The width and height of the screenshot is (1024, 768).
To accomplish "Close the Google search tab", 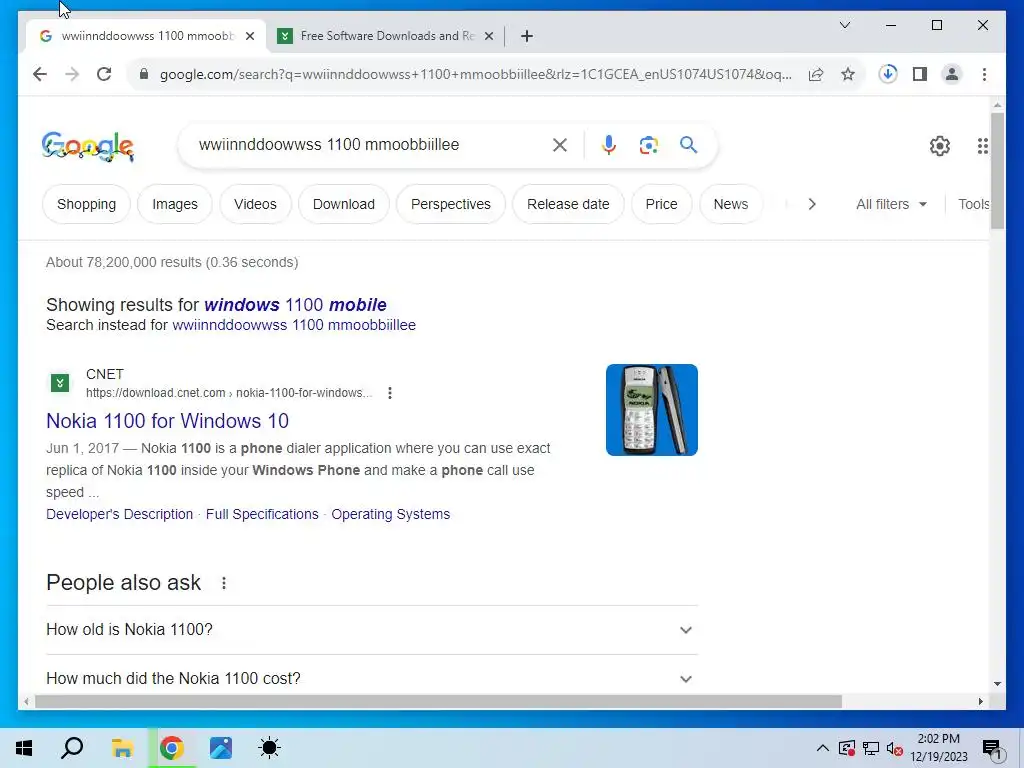I will pyautogui.click(x=249, y=36).
